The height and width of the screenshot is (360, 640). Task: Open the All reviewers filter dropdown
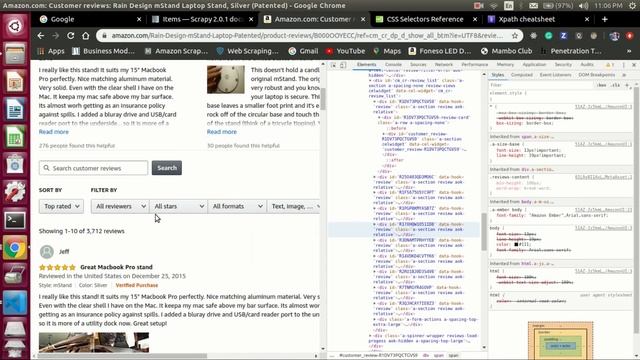[120, 207]
